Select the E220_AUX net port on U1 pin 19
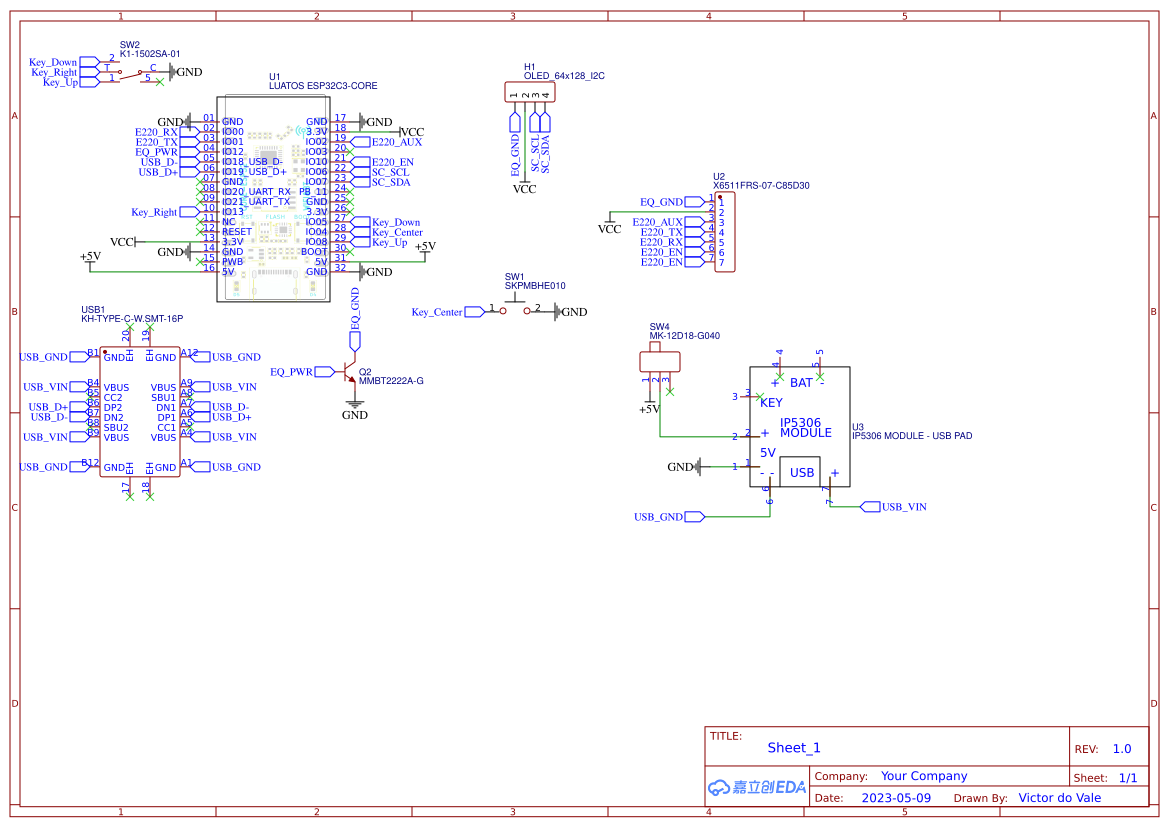Viewport: 1169px width, 827px height. click(x=386, y=142)
